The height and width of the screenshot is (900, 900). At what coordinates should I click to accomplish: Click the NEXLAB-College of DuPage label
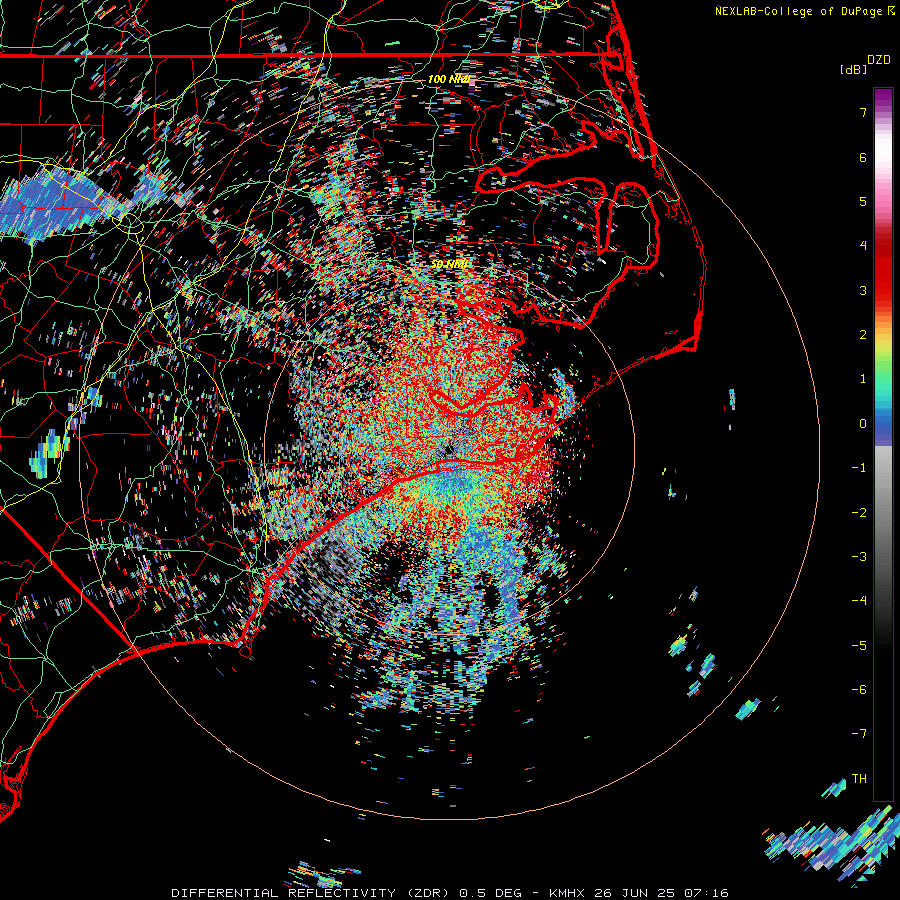(x=800, y=11)
